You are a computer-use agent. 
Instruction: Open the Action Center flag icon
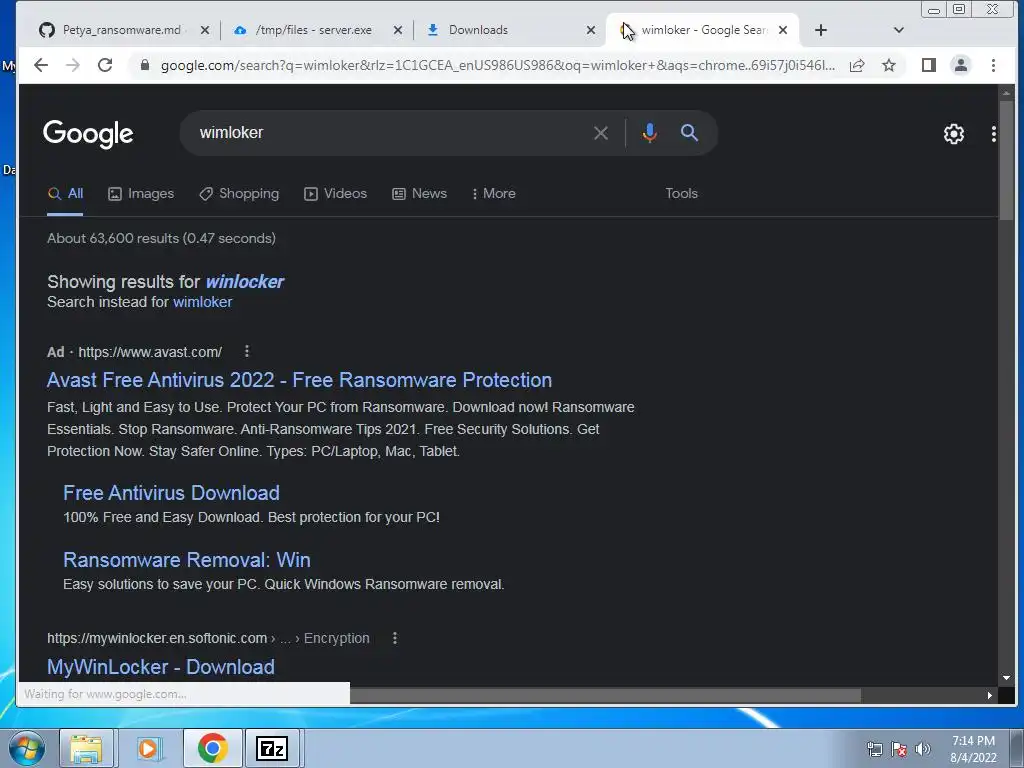(x=899, y=749)
